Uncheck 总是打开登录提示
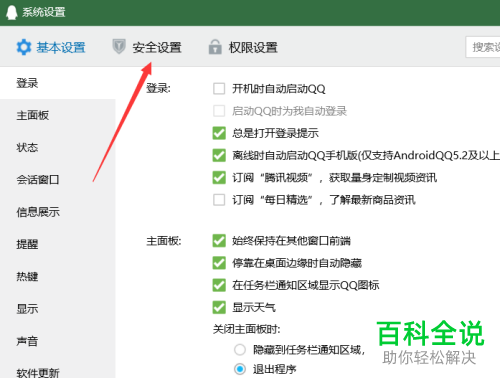This screenshot has height=378, width=500. click(x=219, y=133)
